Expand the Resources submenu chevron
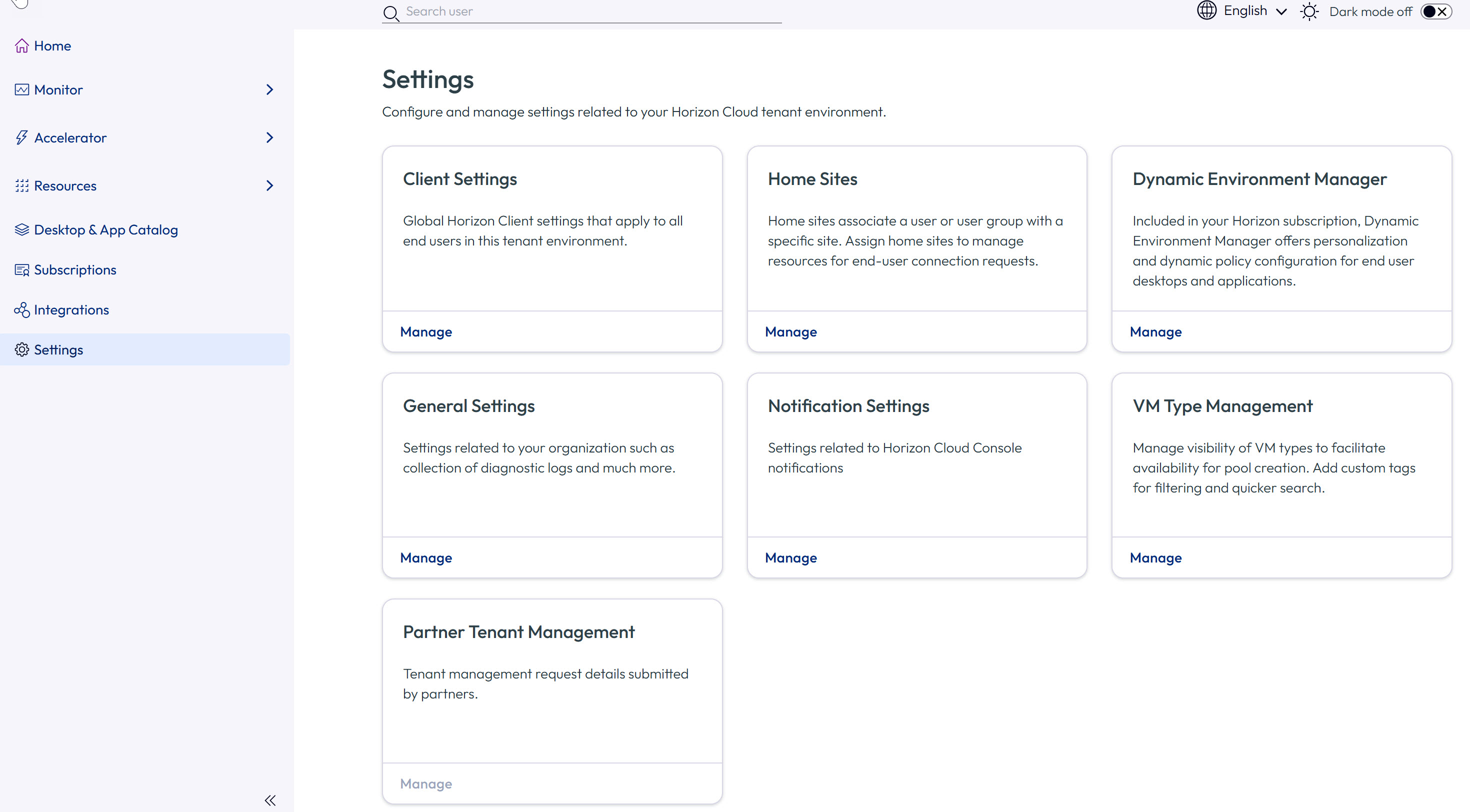 coord(270,185)
